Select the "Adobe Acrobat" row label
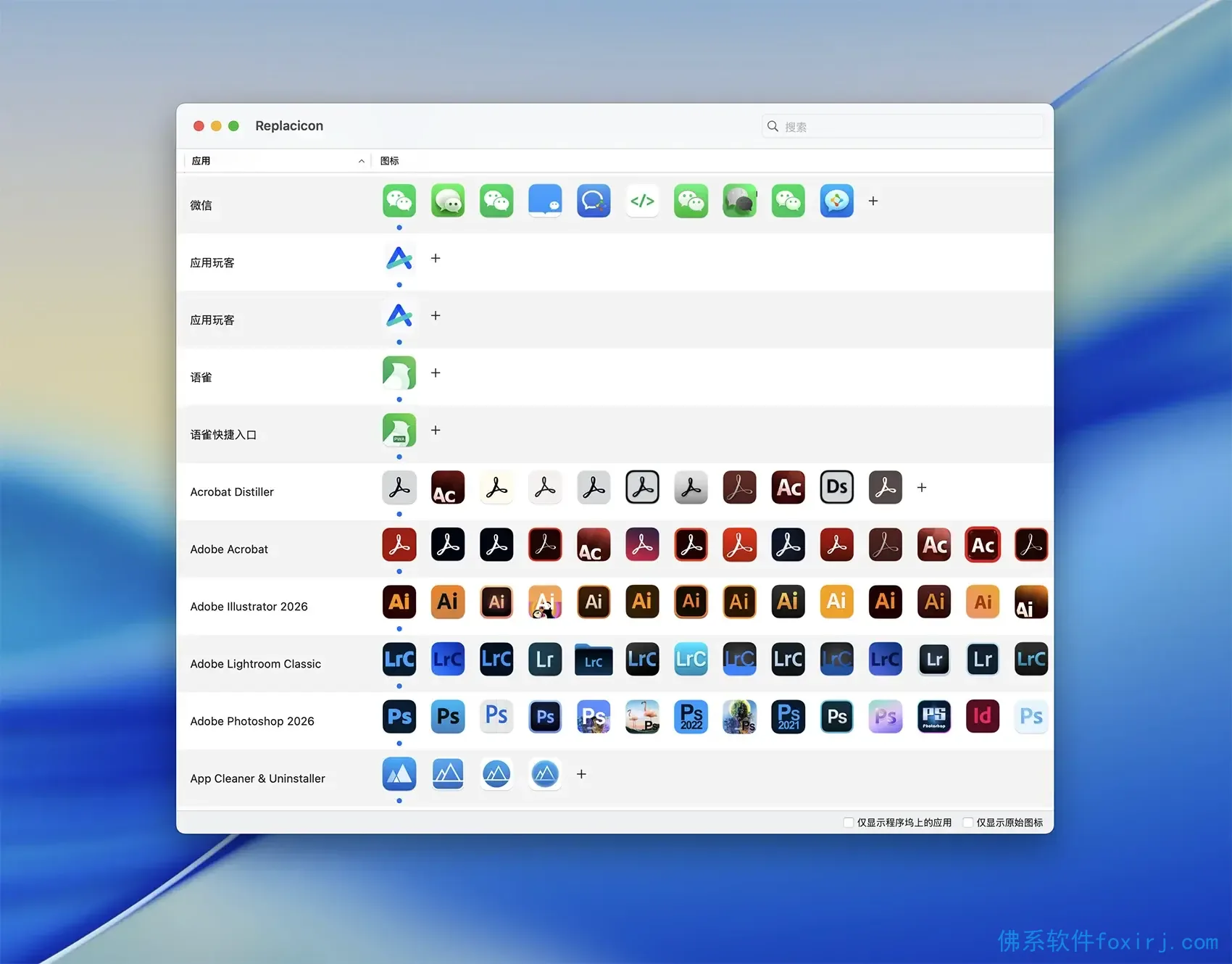 point(229,549)
